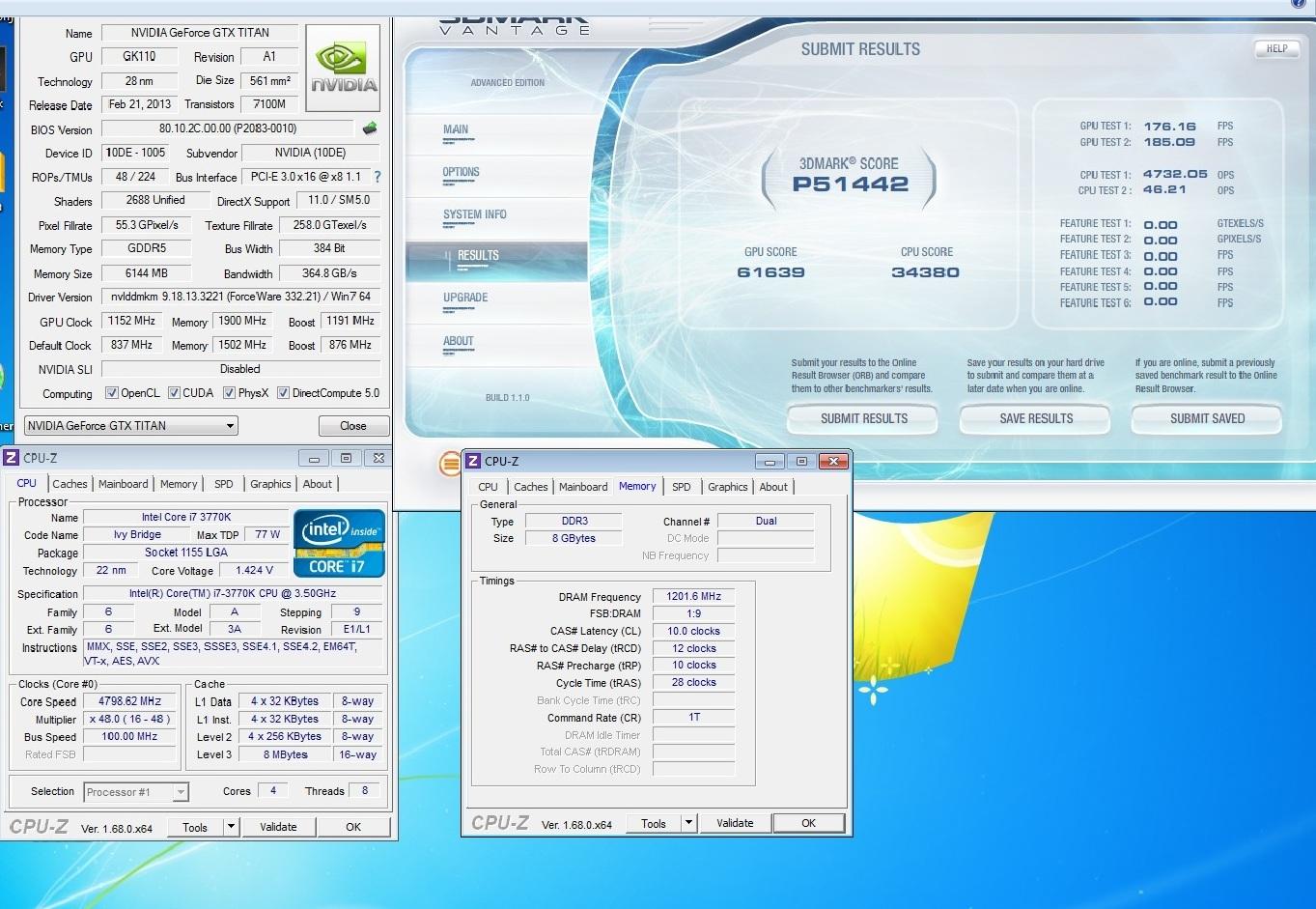Toggle the OpenCL checkbox
This screenshot has width=1316, height=909.
tap(112, 393)
